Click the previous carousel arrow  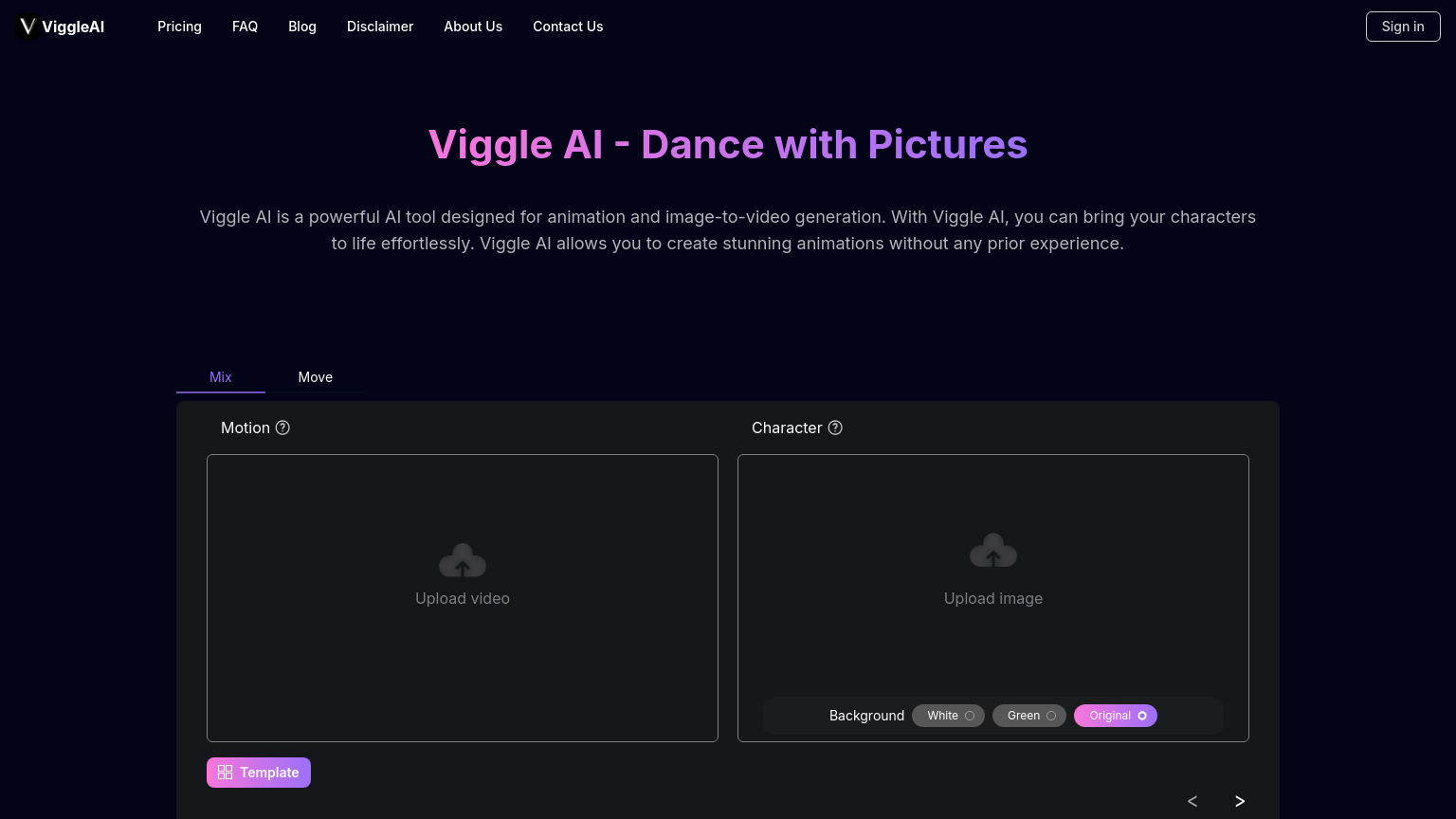pos(1192,801)
